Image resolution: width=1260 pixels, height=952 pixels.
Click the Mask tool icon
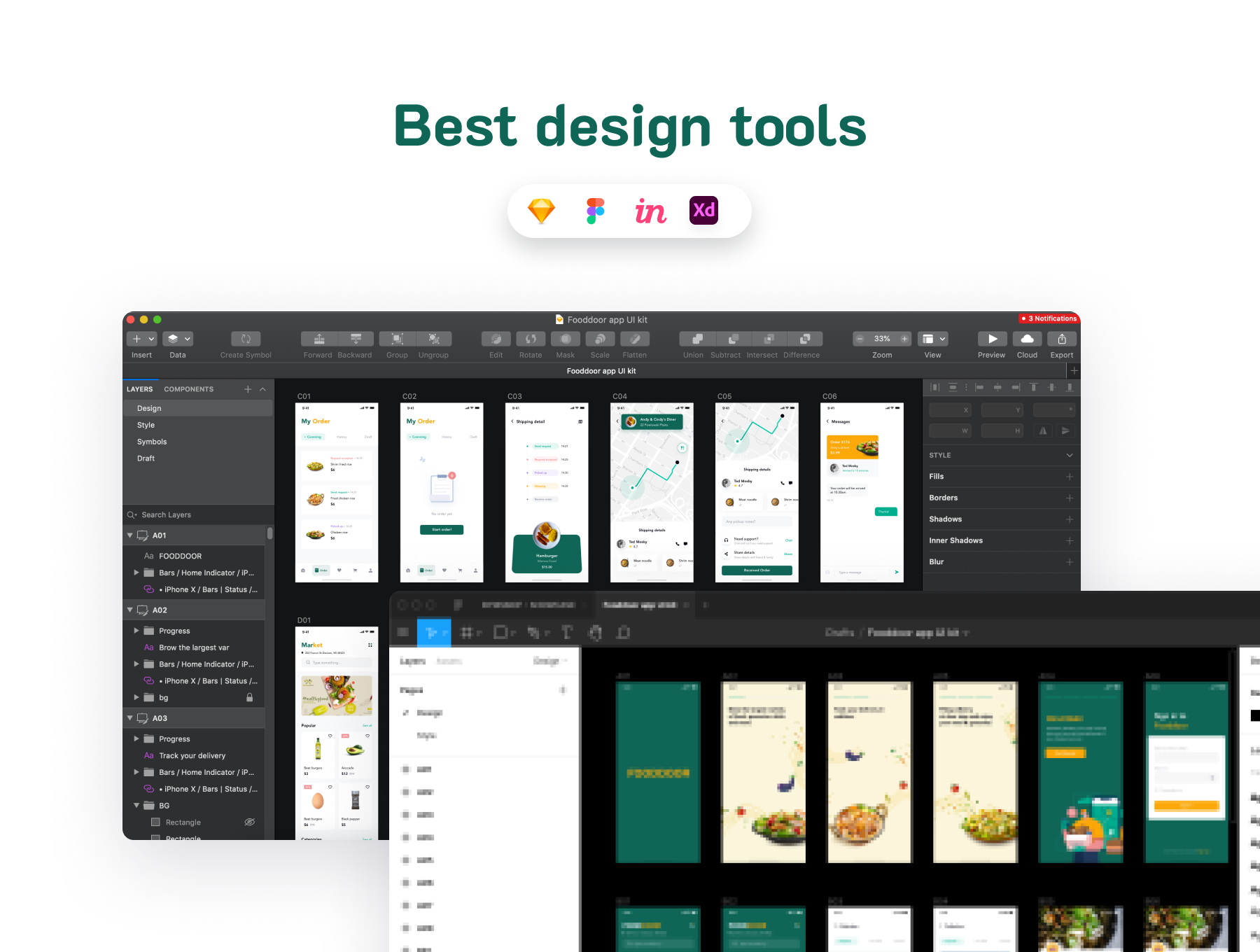click(565, 339)
